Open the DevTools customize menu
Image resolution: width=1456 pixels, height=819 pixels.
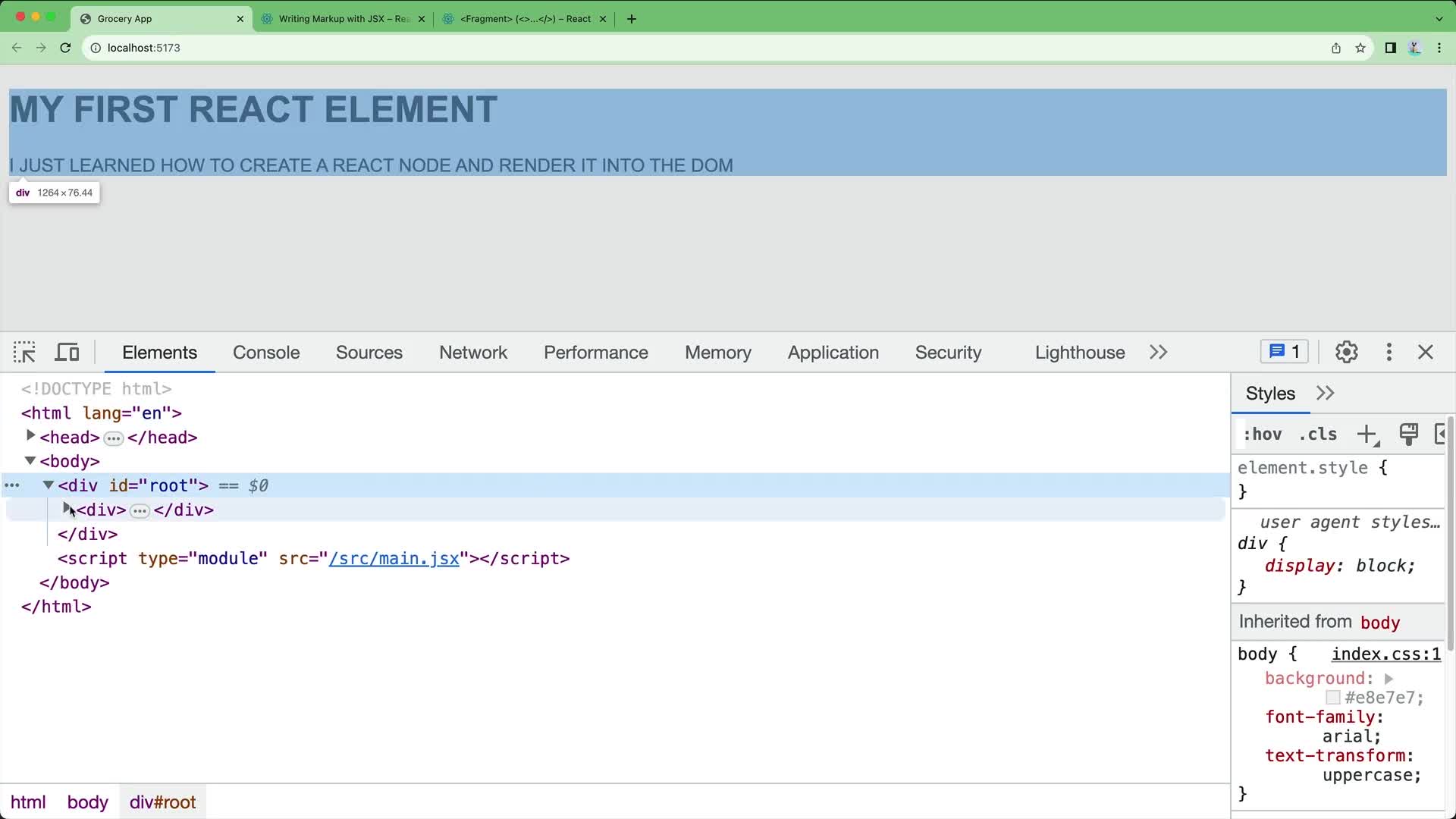1389,352
